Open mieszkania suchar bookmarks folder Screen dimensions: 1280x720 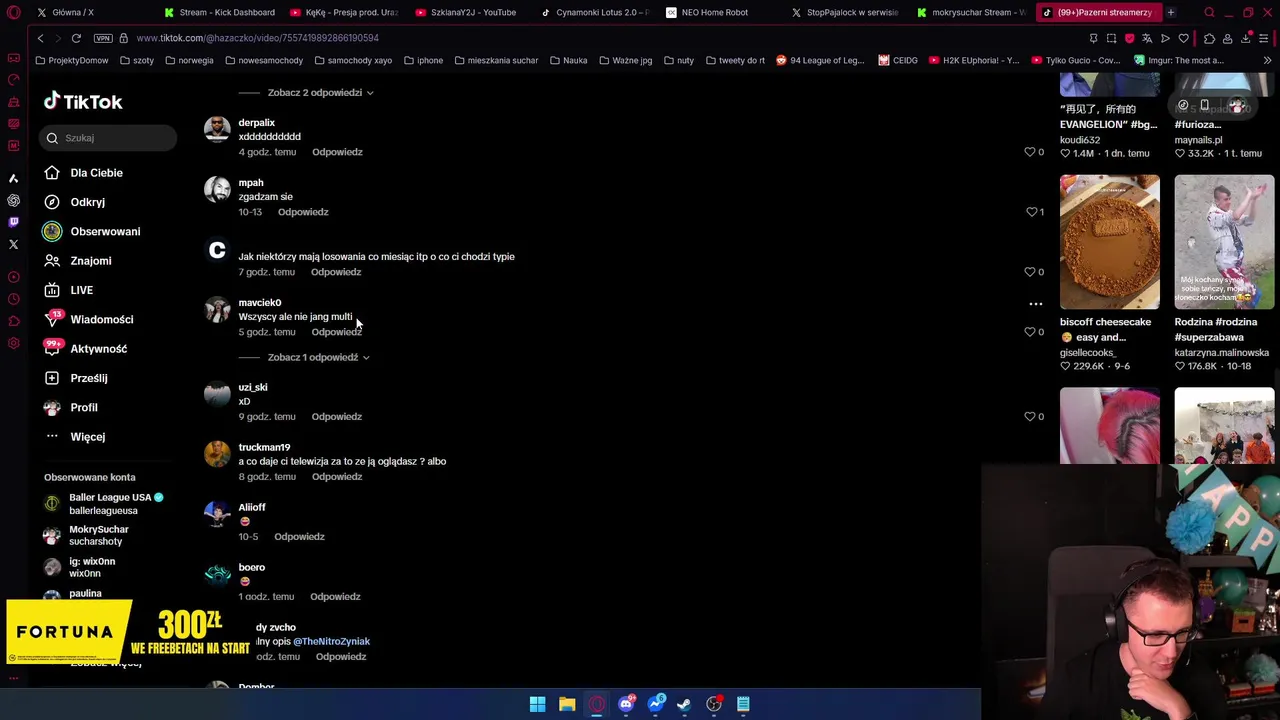(x=496, y=60)
